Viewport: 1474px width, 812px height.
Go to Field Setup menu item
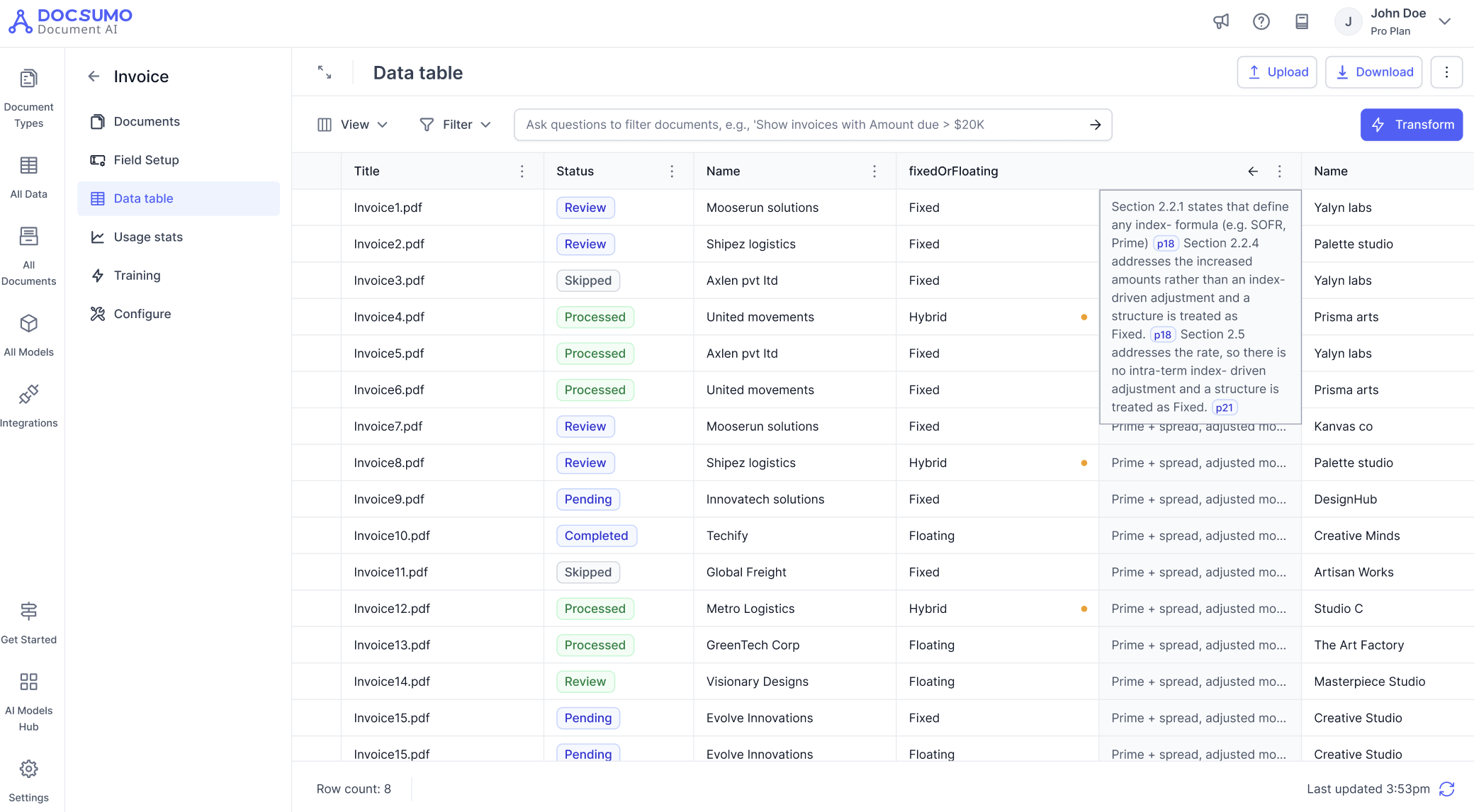coord(146,160)
